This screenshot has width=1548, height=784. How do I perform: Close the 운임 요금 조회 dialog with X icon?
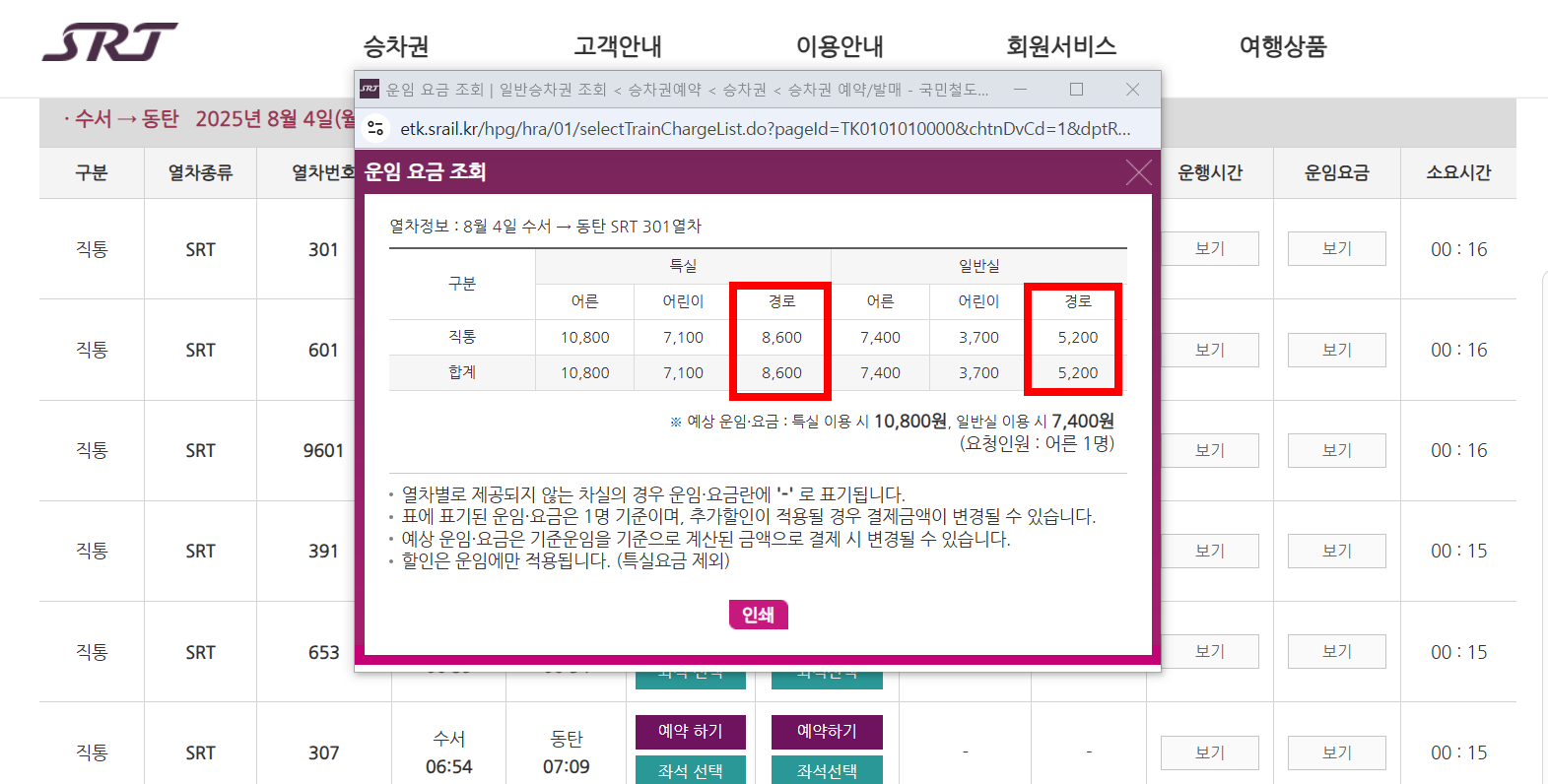pyautogui.click(x=1138, y=172)
